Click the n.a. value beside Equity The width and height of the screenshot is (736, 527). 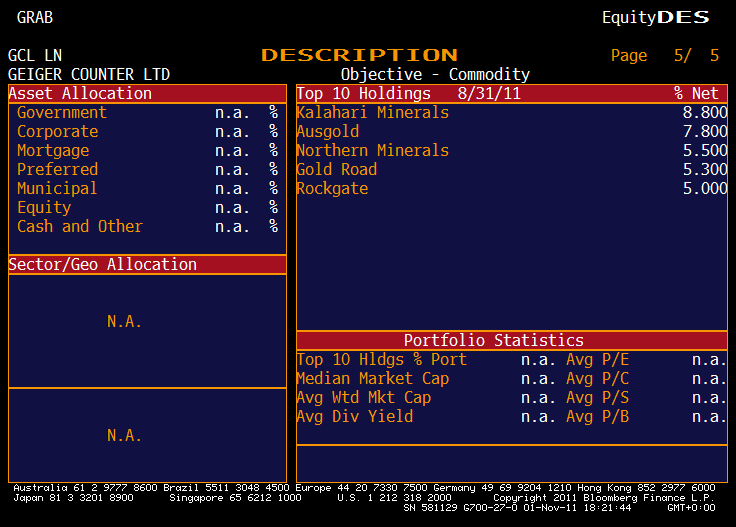coord(232,207)
